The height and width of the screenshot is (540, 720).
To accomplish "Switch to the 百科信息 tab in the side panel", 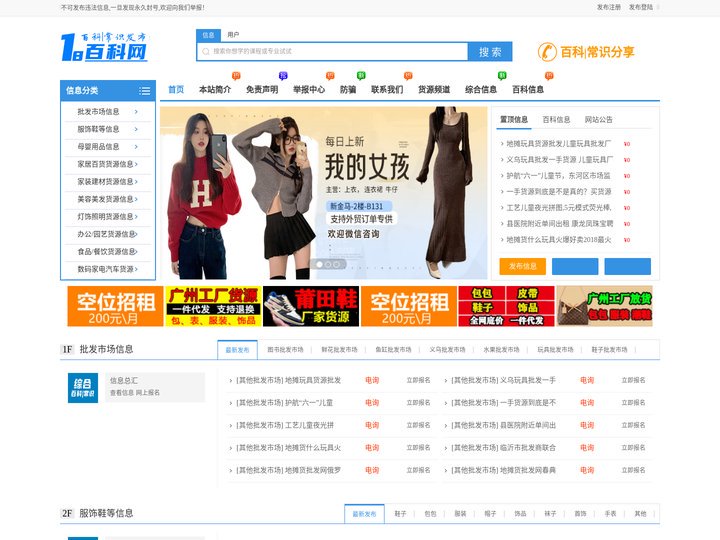I will click(x=556, y=120).
